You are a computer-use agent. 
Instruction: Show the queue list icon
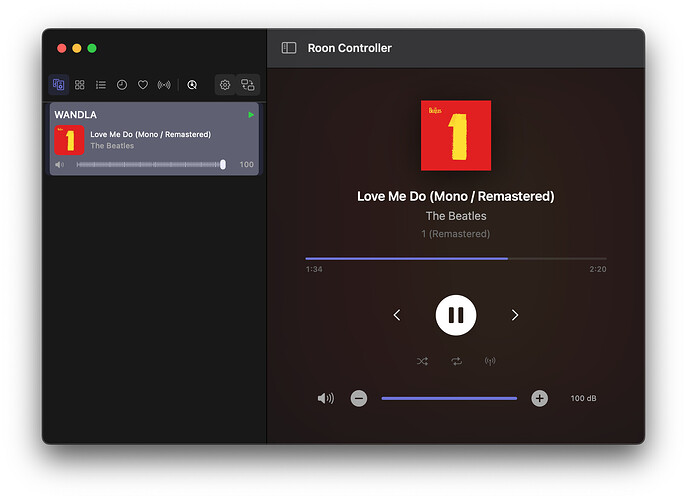101,85
